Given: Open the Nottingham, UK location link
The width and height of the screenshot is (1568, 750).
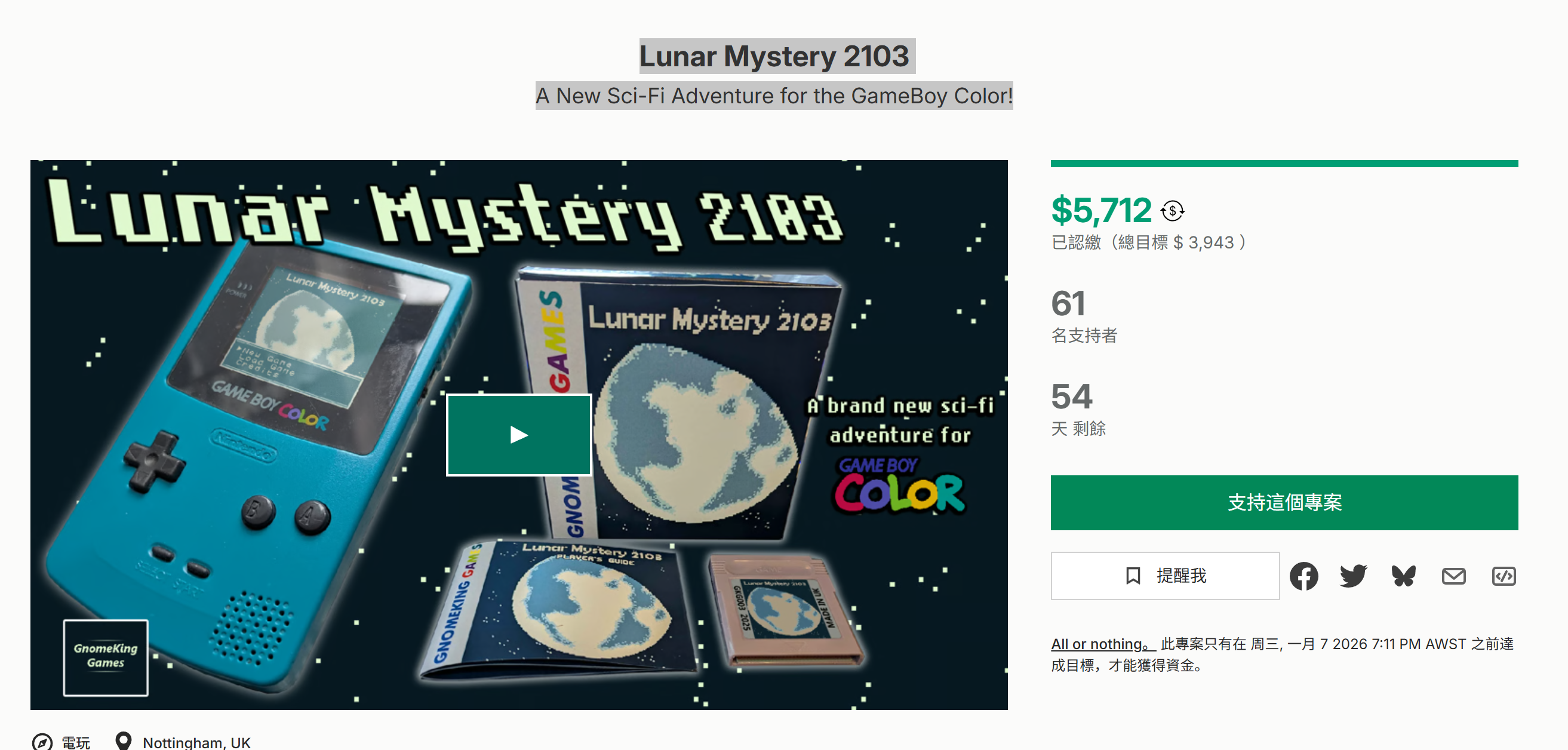Looking at the screenshot, I should [x=196, y=742].
